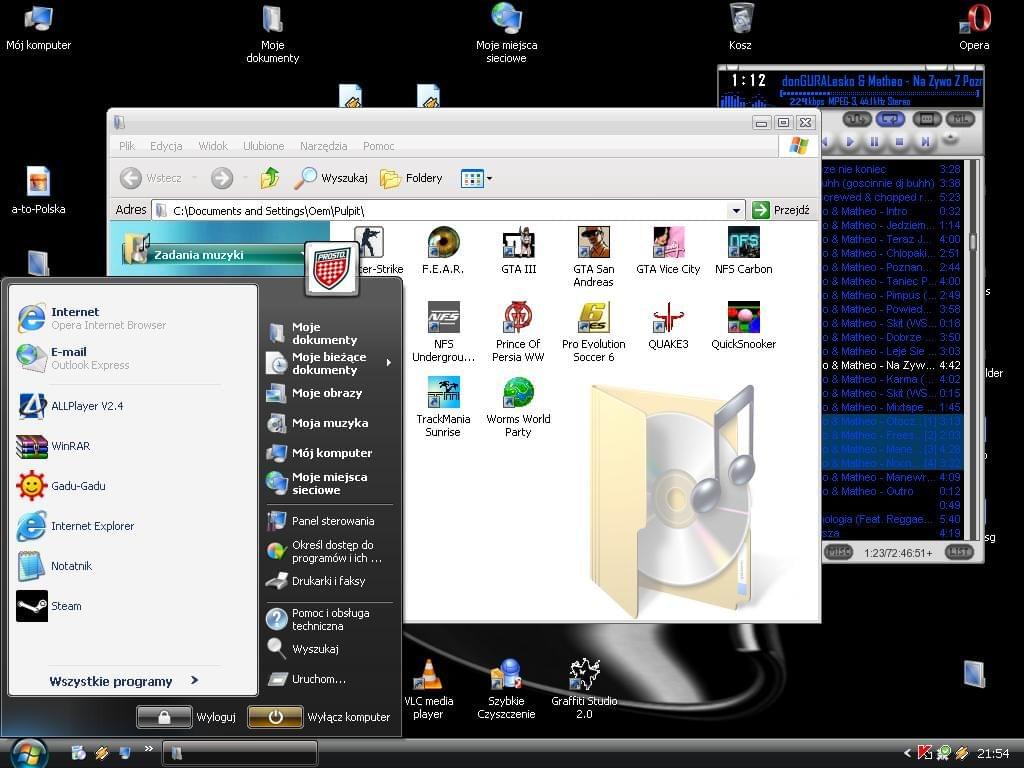Select the Kosz recycle bin icon
The width and height of the screenshot is (1024, 768).
tap(741, 27)
